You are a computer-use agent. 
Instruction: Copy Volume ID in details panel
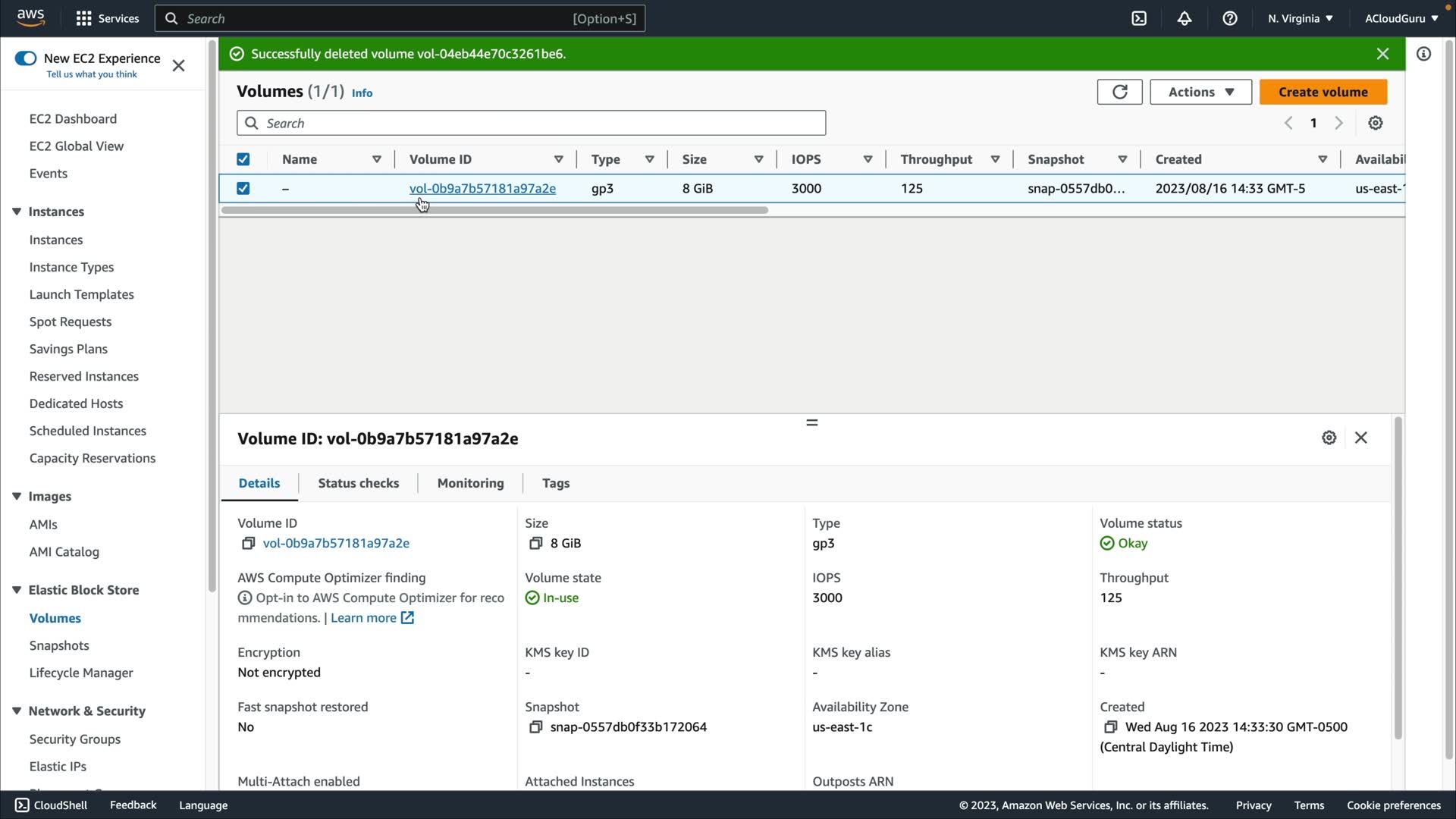click(248, 543)
